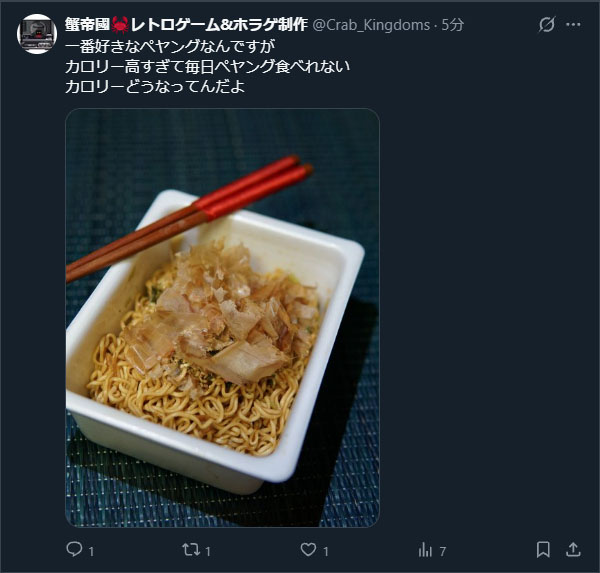Click the Grok explain icon

[546, 25]
